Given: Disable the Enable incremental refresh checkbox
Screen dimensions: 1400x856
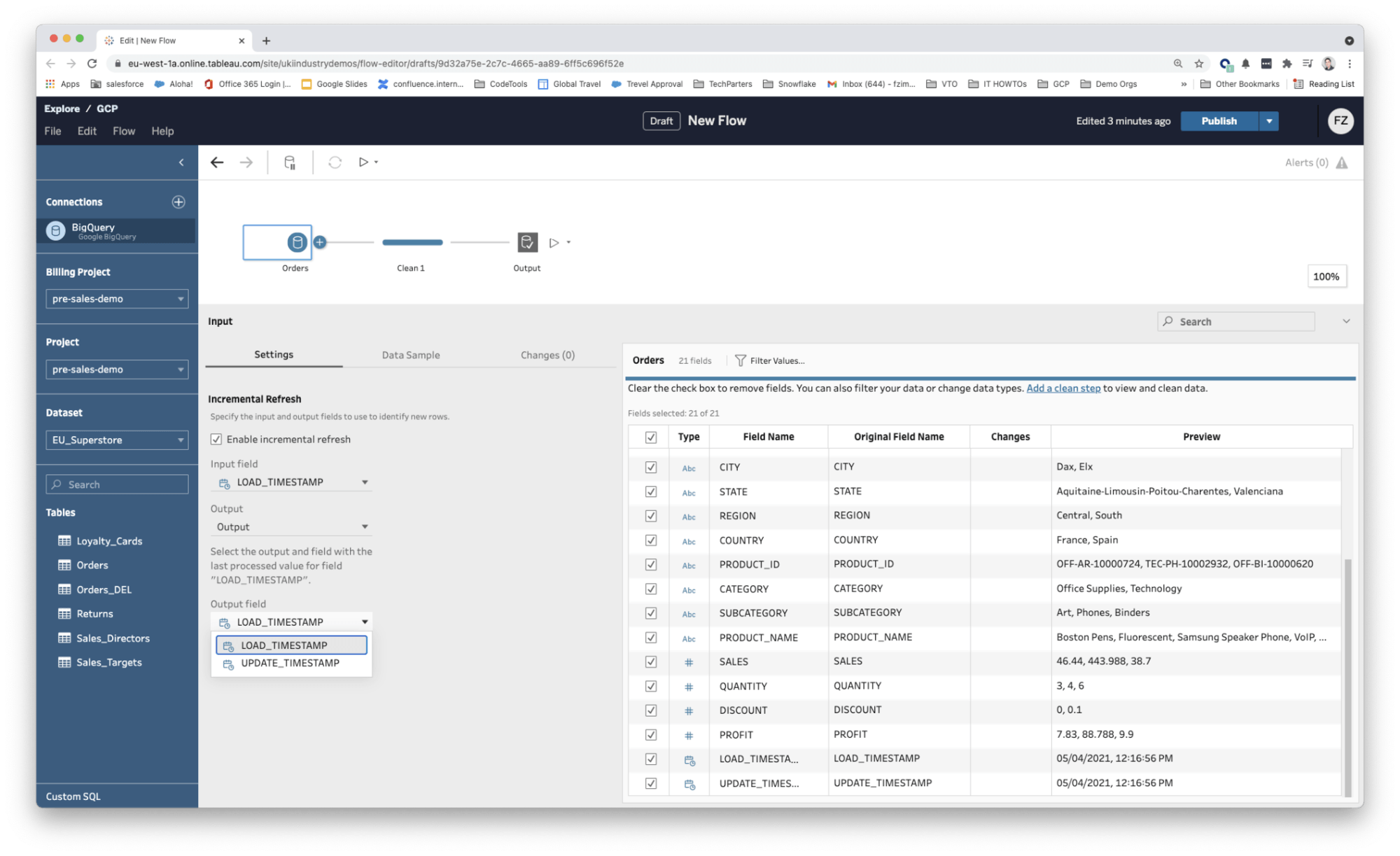Looking at the screenshot, I should (218, 439).
